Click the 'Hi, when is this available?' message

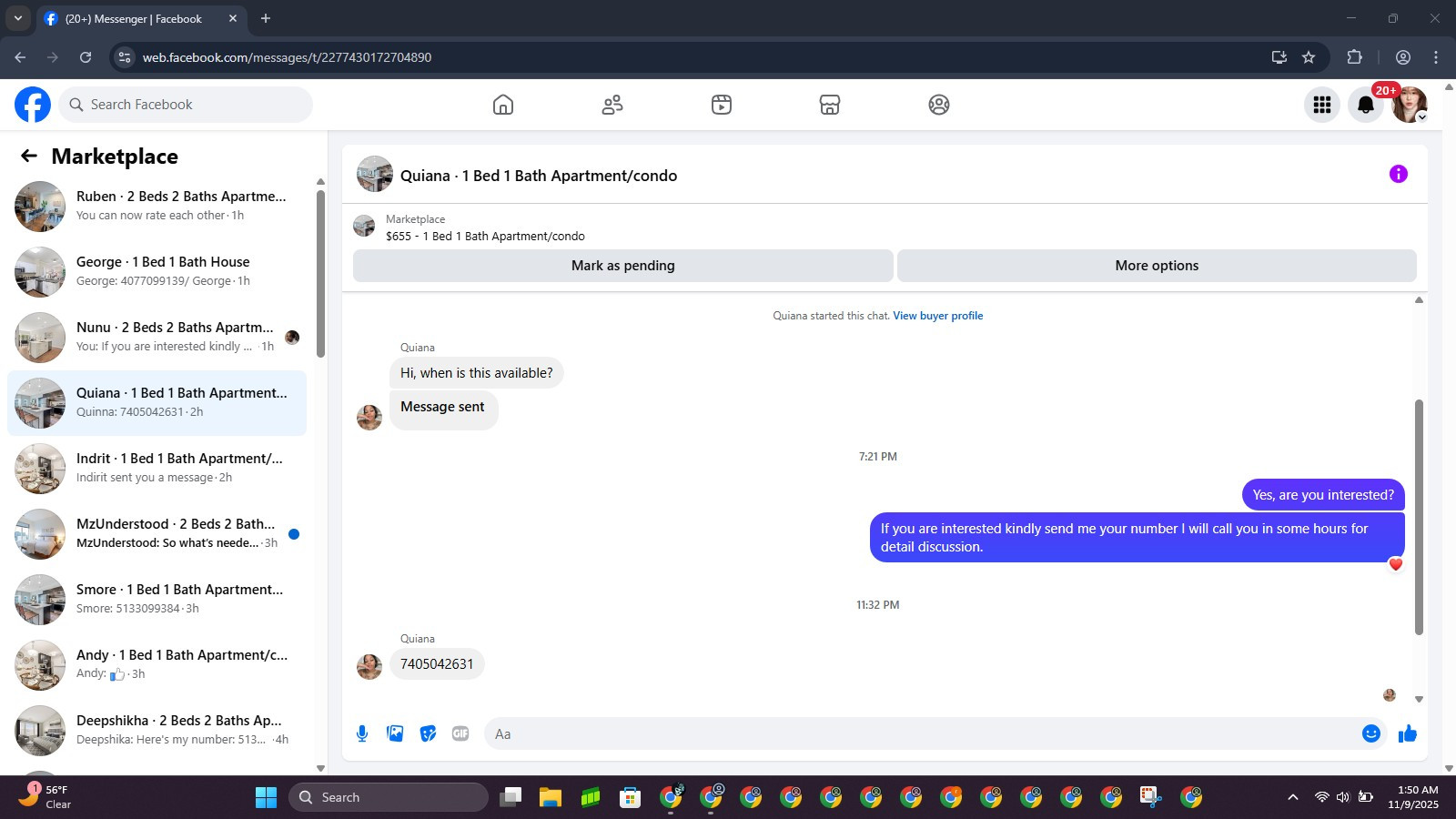[x=477, y=373]
